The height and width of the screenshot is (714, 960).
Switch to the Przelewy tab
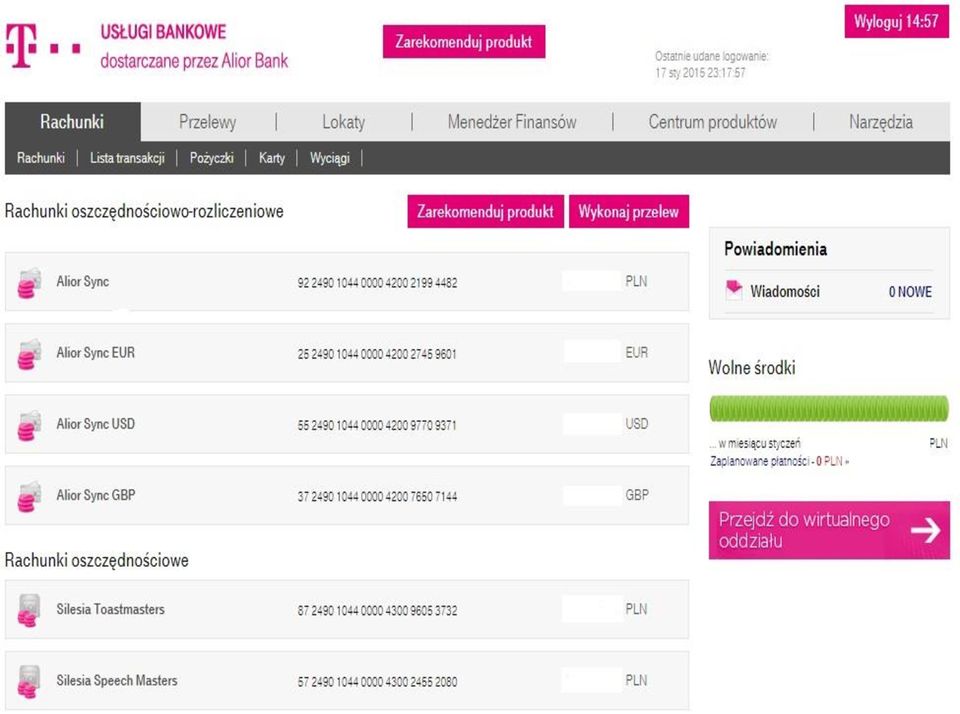pos(208,122)
